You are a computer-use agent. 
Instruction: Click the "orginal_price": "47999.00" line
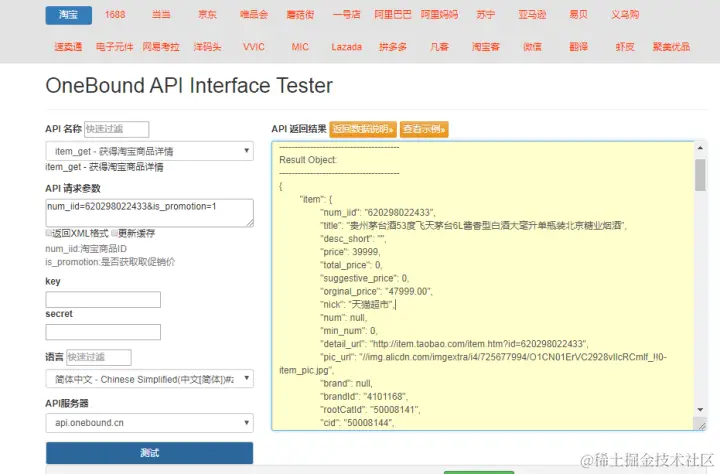point(377,292)
